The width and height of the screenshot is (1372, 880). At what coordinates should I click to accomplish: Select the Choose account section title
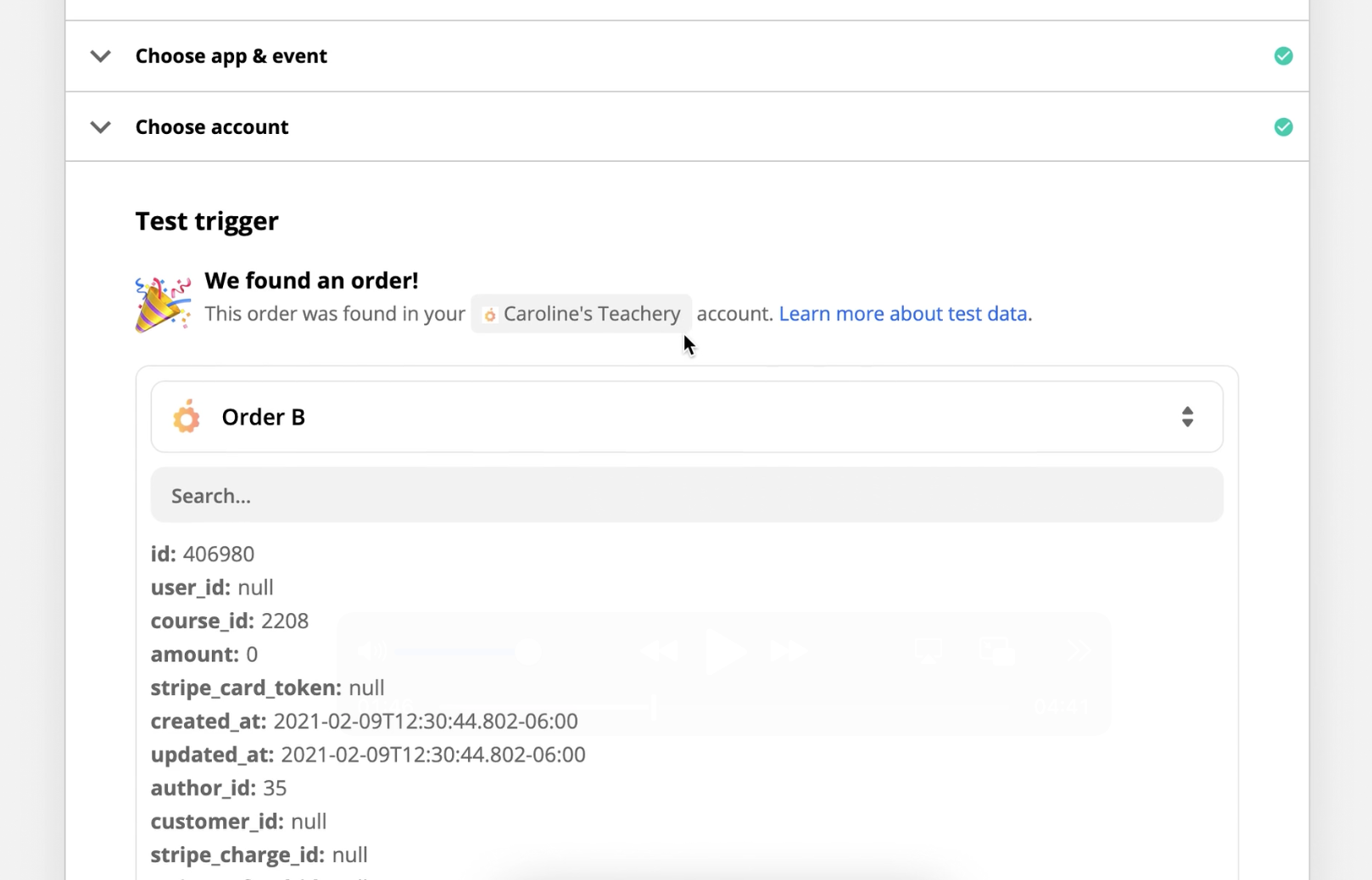[212, 127]
